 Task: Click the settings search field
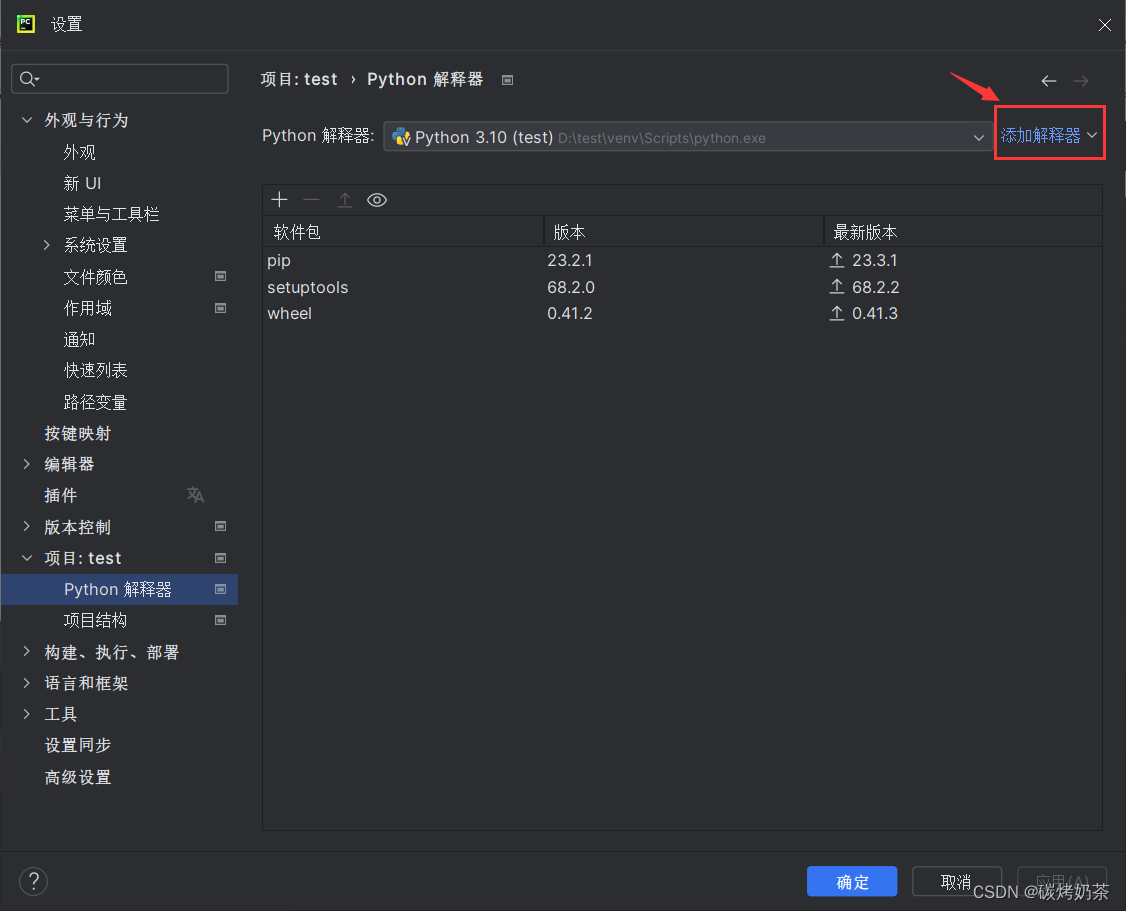coord(120,79)
